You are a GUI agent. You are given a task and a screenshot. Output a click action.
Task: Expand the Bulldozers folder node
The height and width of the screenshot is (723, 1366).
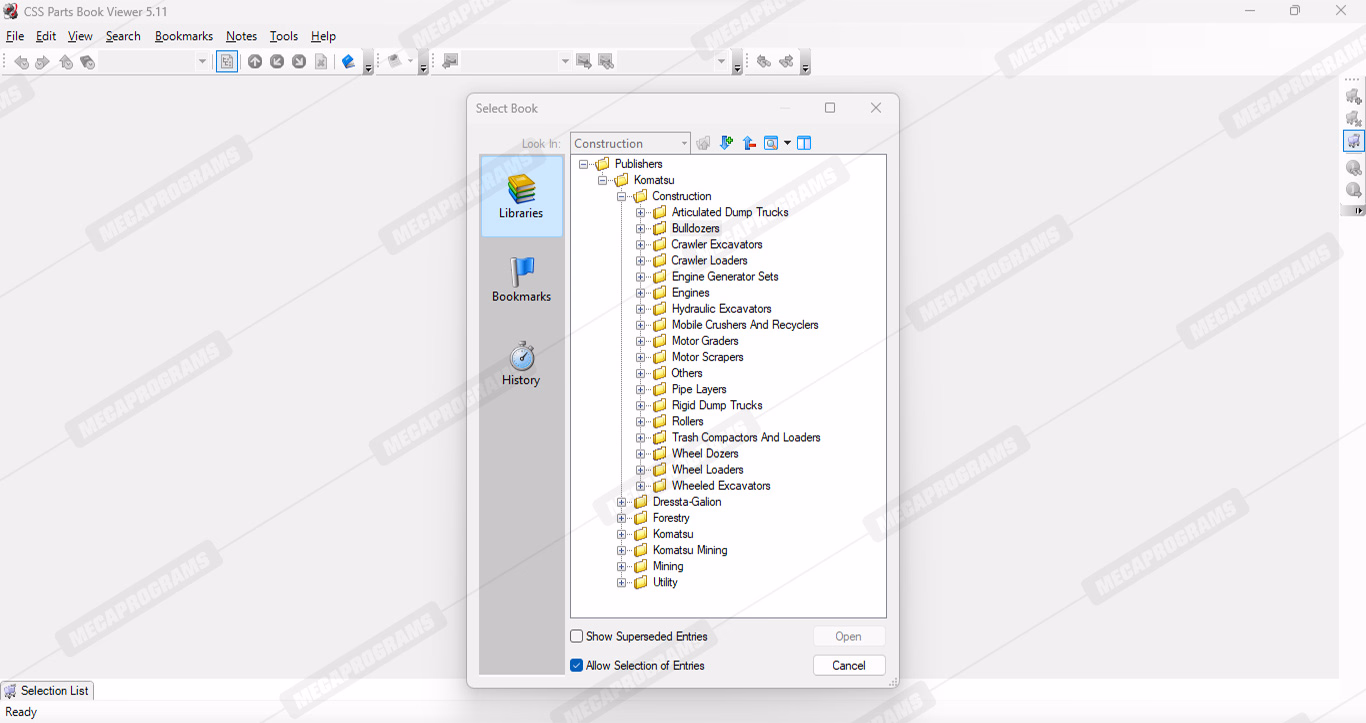(641, 228)
